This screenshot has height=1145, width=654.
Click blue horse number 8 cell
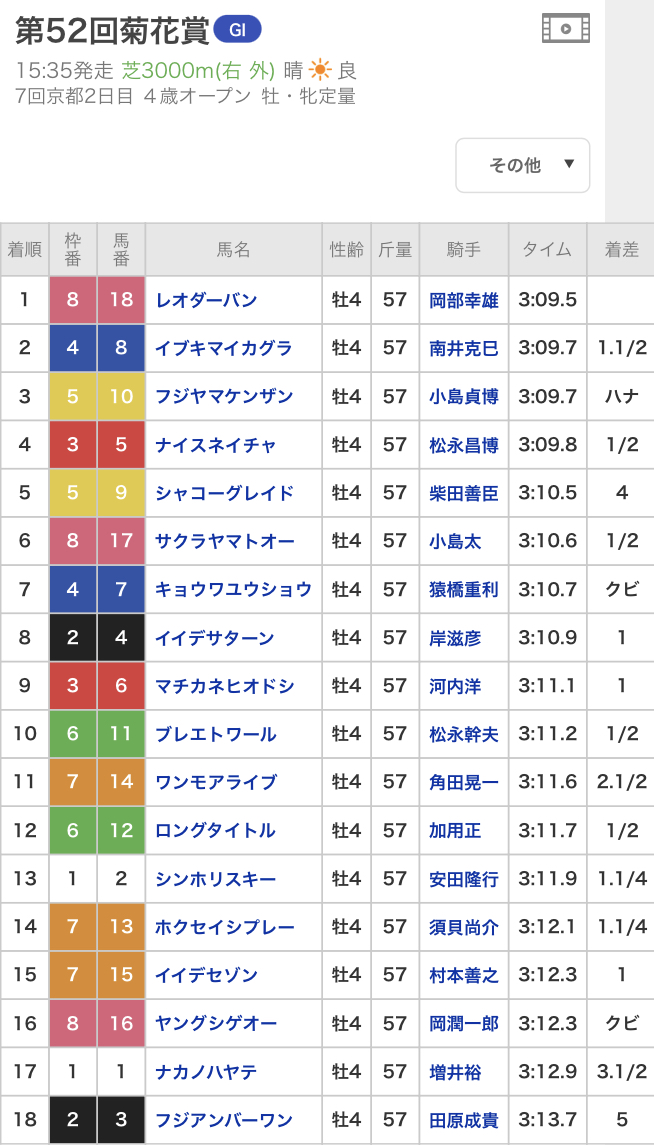pyautogui.click(x=121, y=348)
